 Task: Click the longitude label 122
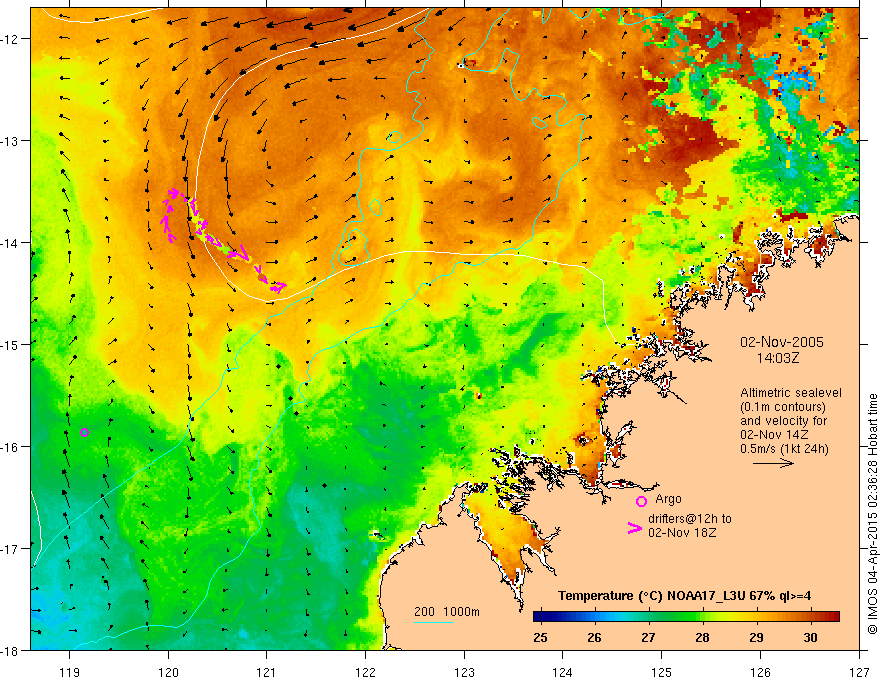(x=365, y=672)
